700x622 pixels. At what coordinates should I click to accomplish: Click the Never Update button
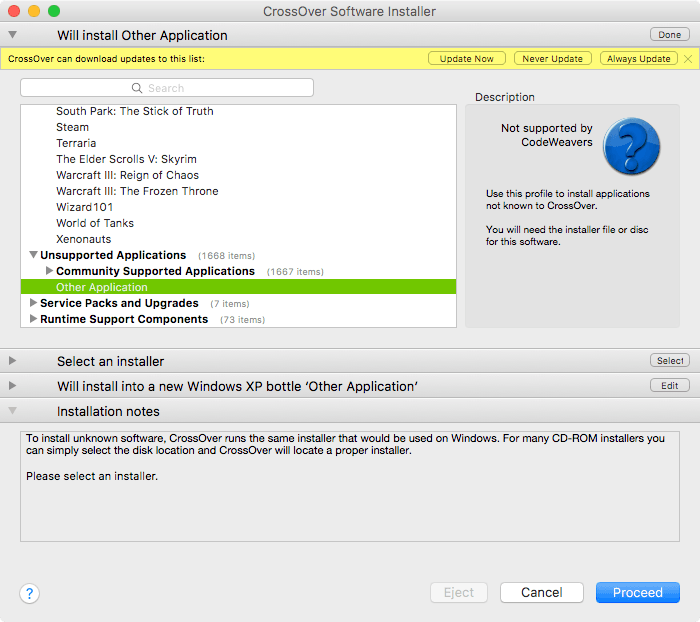[552, 59]
